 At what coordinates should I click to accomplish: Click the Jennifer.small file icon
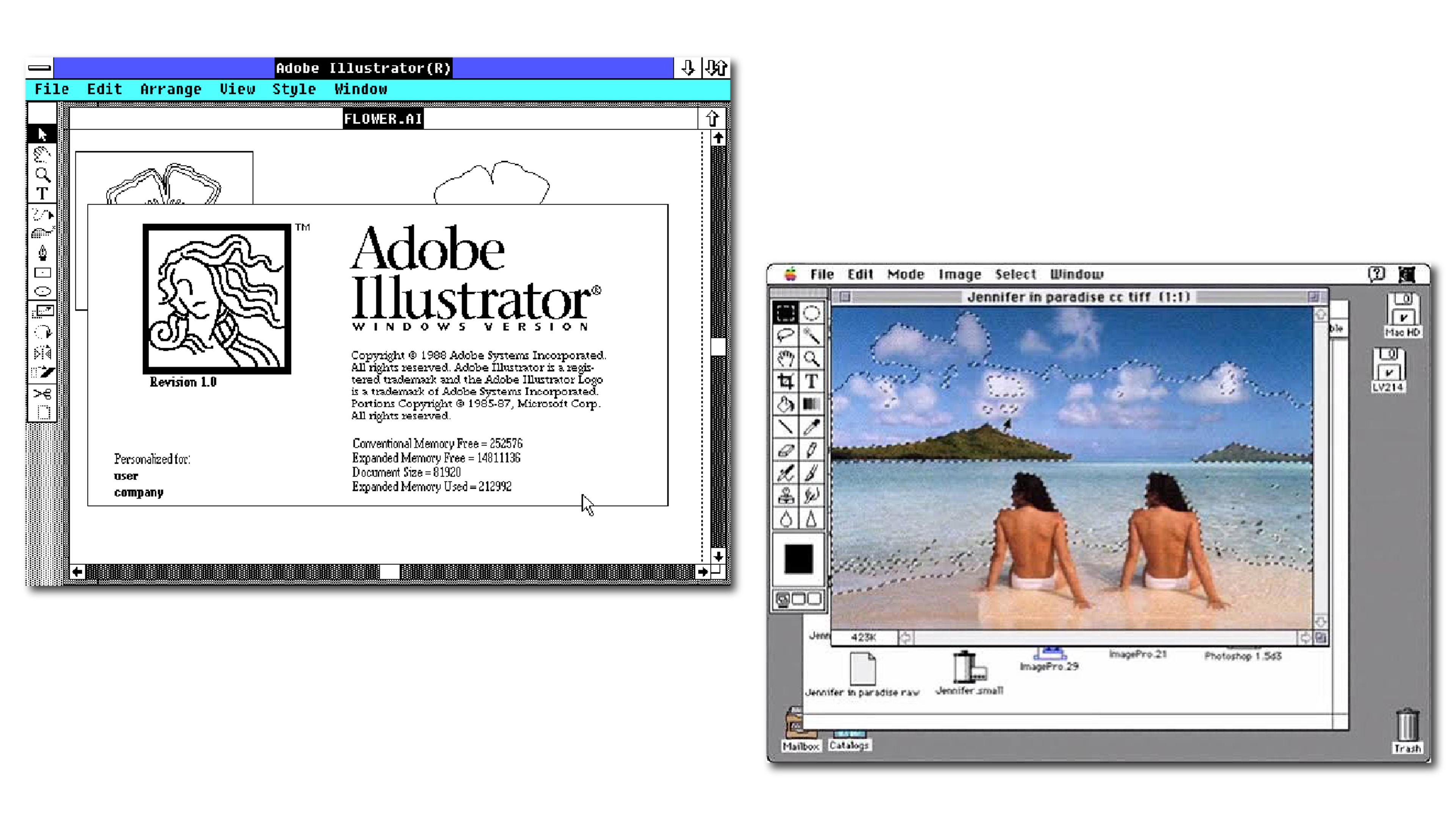(x=970, y=673)
